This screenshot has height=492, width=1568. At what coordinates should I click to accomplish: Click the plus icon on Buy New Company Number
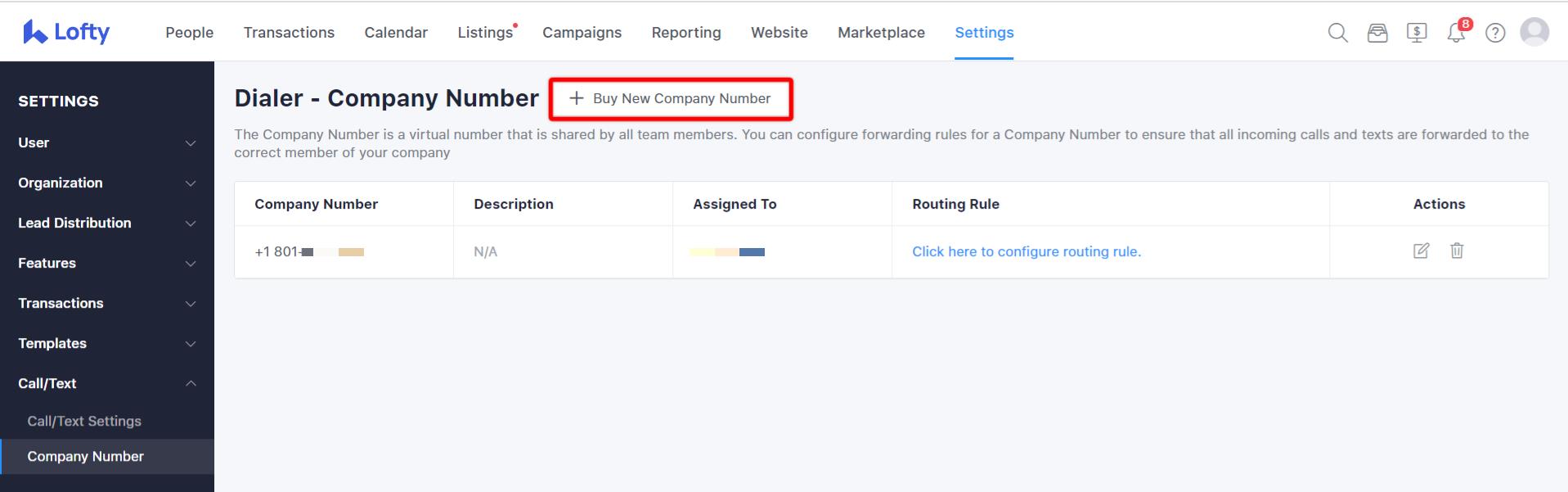tap(575, 98)
